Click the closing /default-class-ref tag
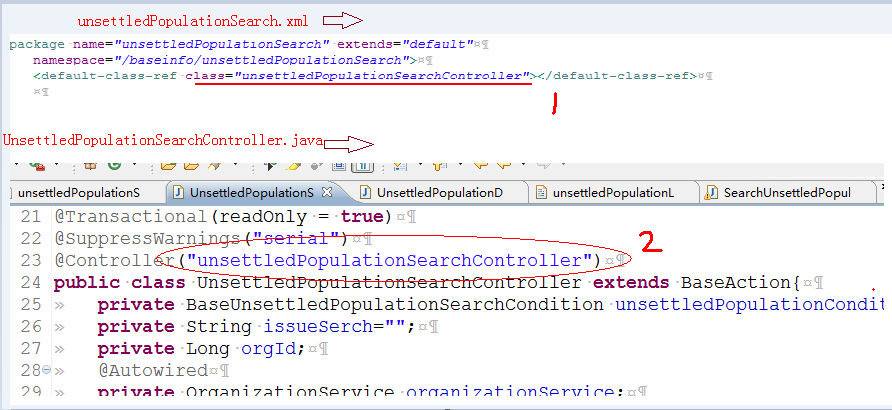The image size is (892, 410). point(619,75)
